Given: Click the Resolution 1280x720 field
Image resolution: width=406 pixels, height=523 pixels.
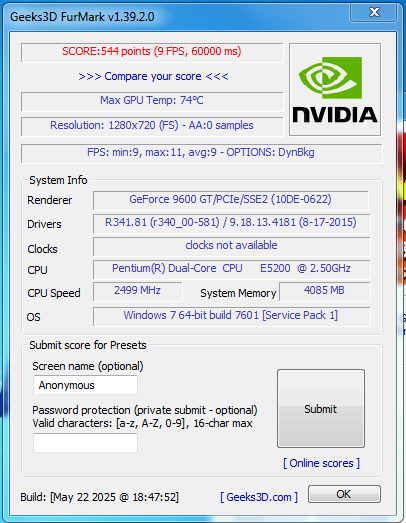Looking at the screenshot, I should 152,126.
